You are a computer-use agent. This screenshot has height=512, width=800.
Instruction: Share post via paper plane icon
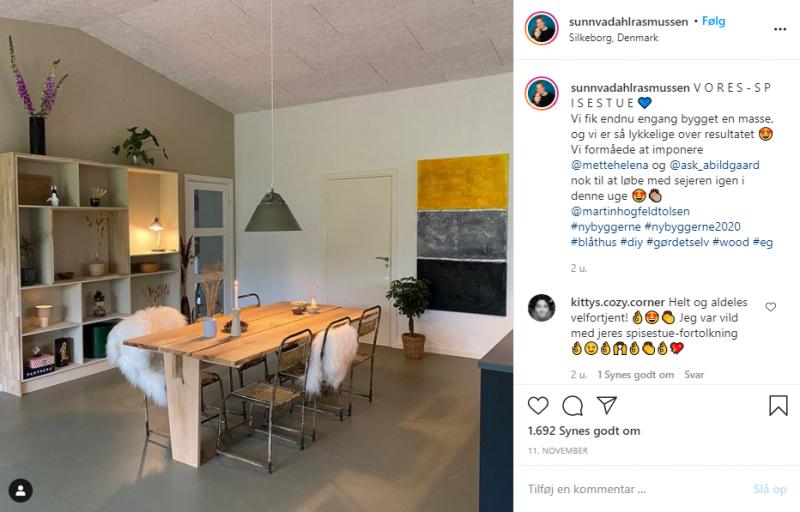tap(607, 405)
